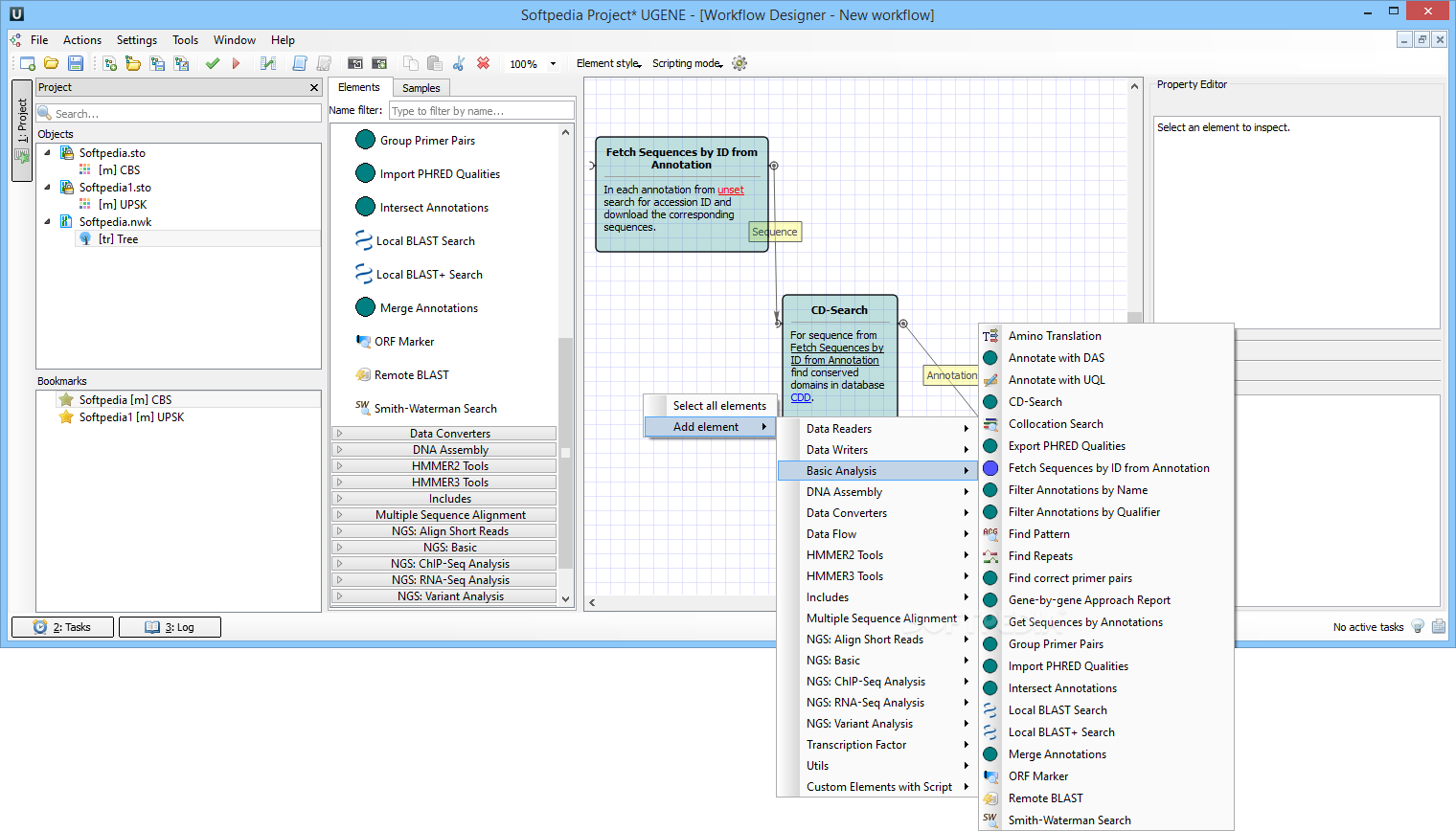The width and height of the screenshot is (1456, 831).
Task: Click the copy pages icon in toolbar
Action: pos(411,63)
